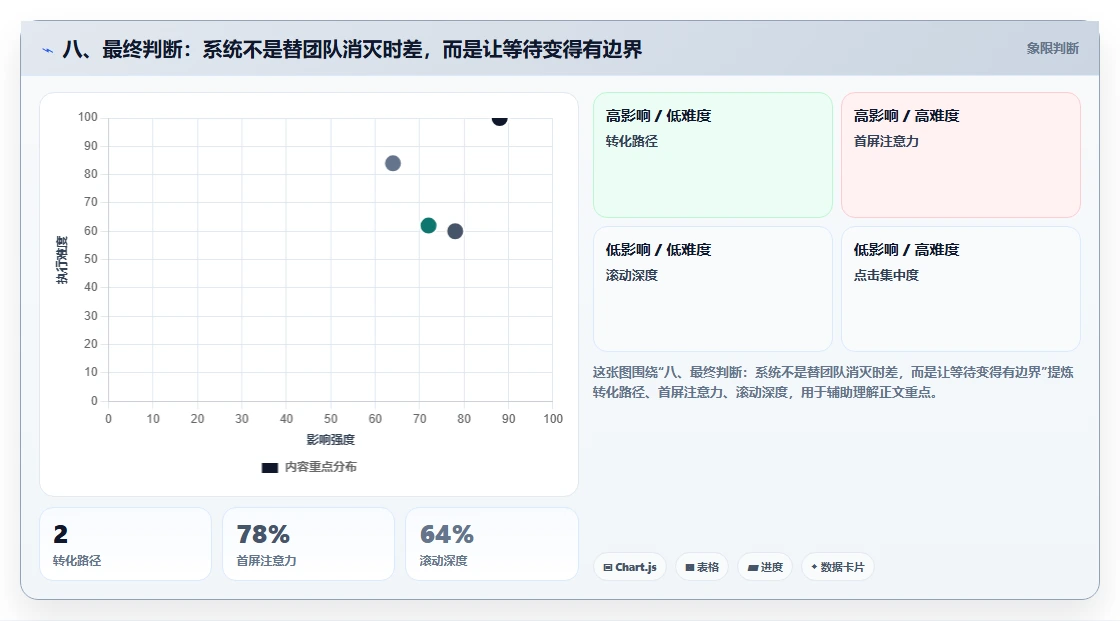Toggle the 内容重点分布 legend entry

click(x=309, y=467)
